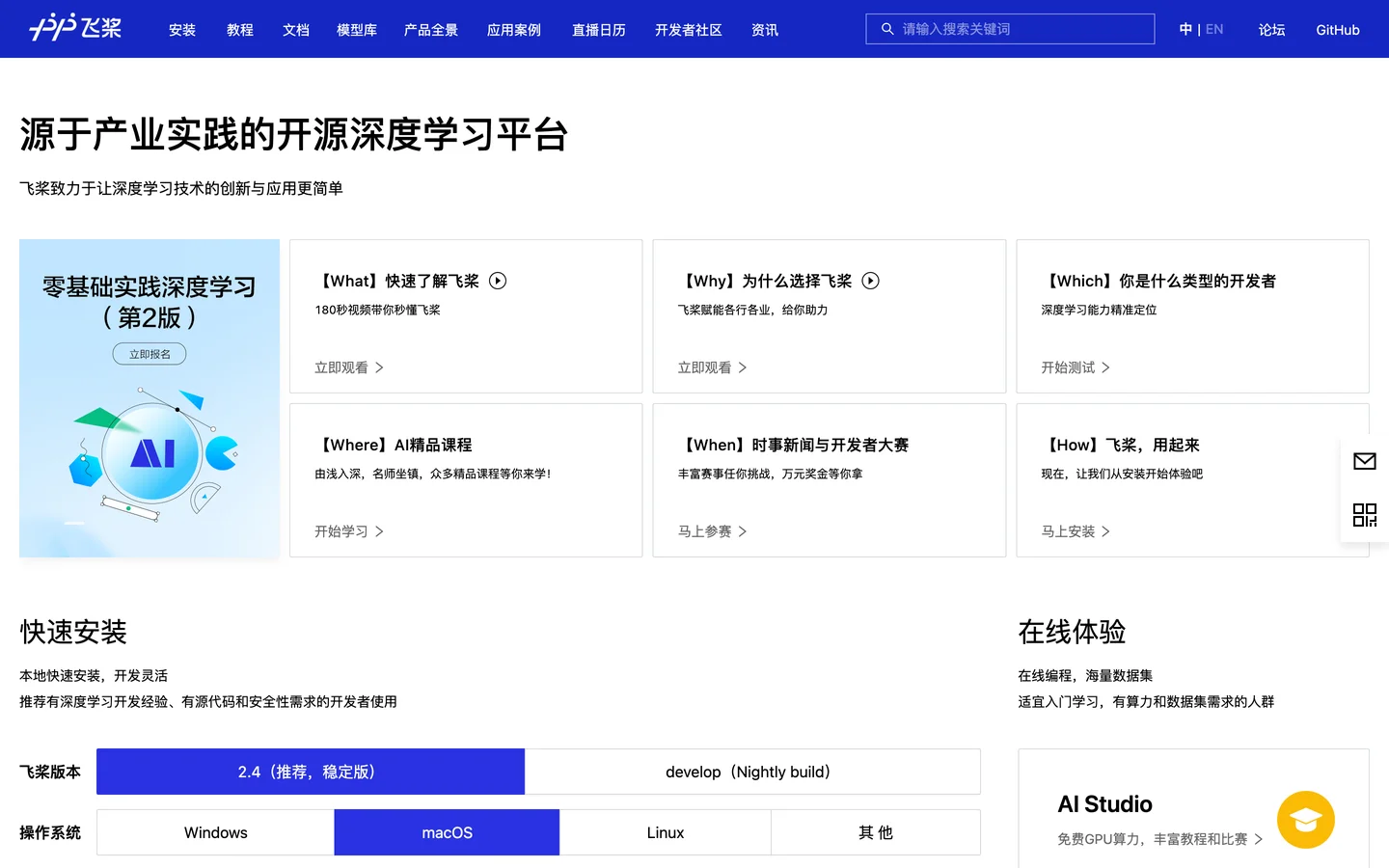Viewport: 1389px width, 868px height.
Task: Open the 开发者社区 nav menu
Action: (x=689, y=30)
